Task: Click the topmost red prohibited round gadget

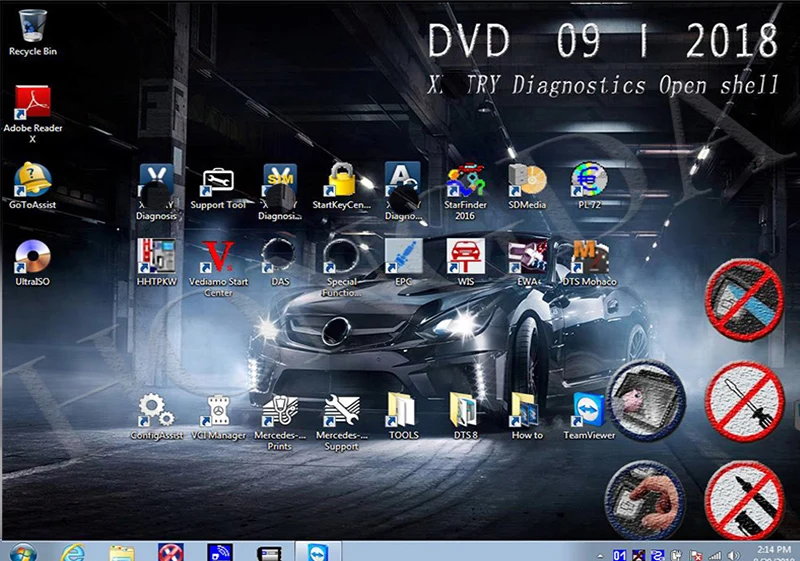Action: [744, 300]
